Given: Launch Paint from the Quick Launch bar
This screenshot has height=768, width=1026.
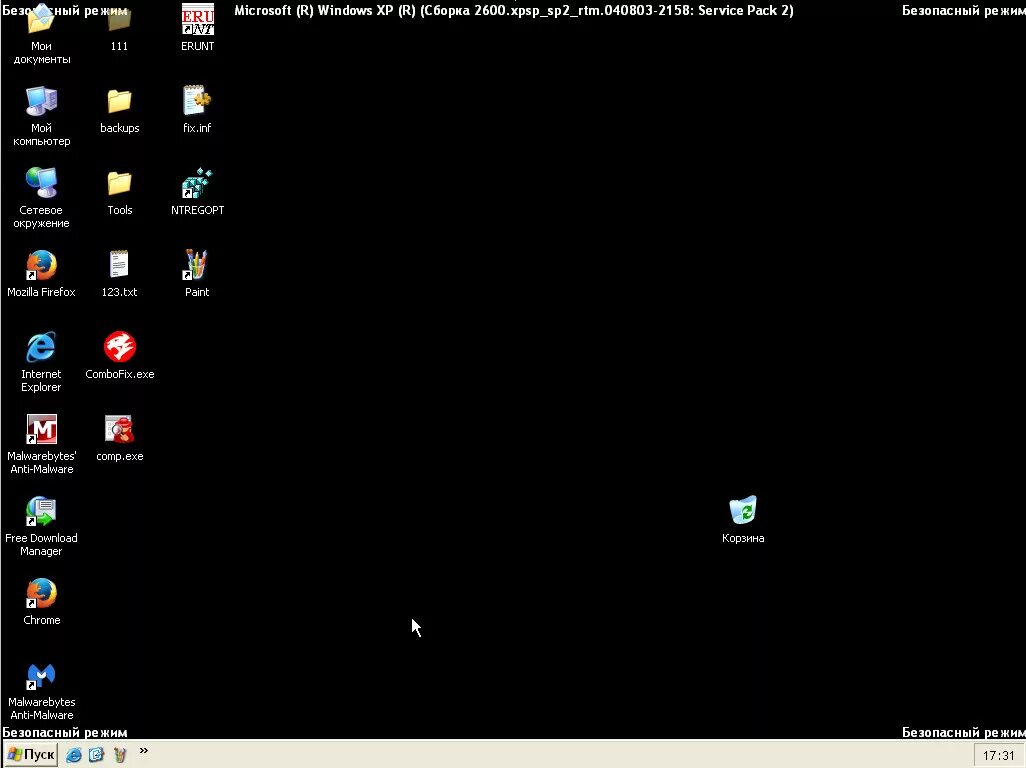Looking at the screenshot, I should (x=119, y=755).
